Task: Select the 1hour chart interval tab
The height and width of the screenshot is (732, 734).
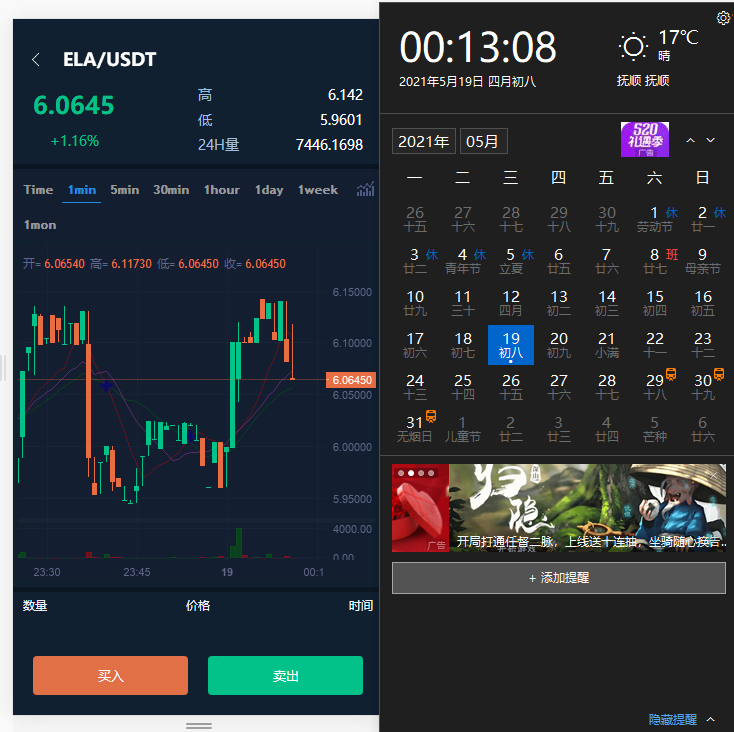Action: 221,190
